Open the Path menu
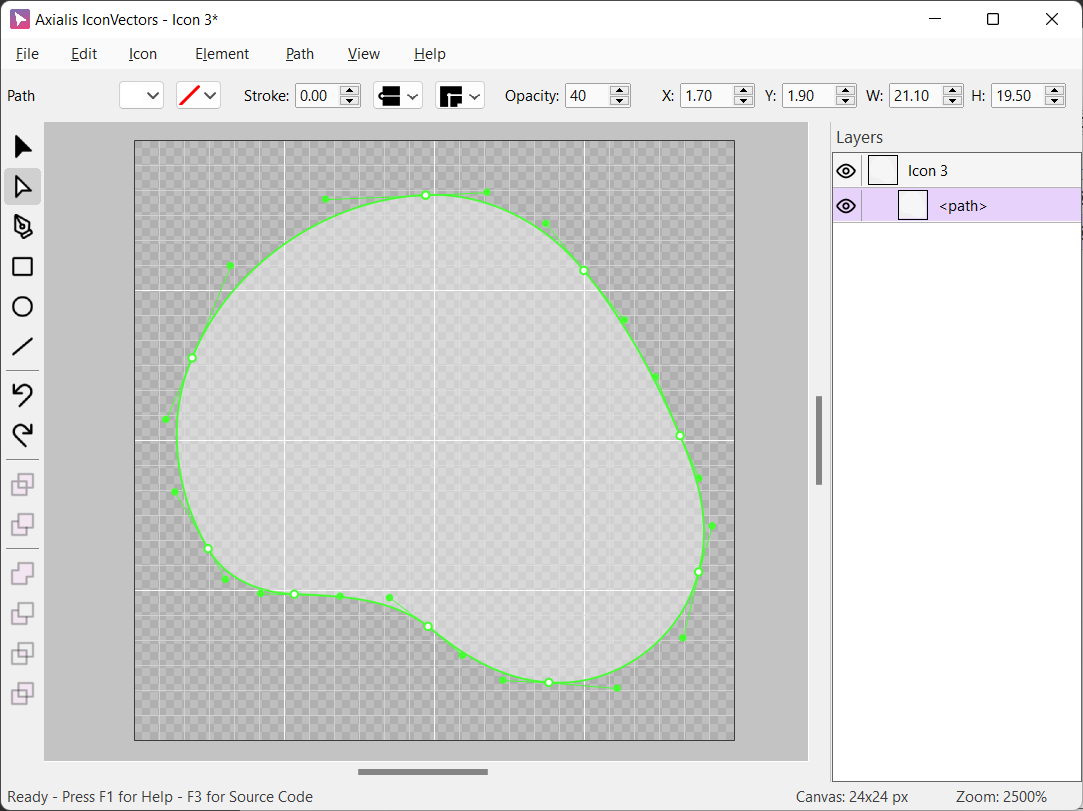 coord(300,54)
